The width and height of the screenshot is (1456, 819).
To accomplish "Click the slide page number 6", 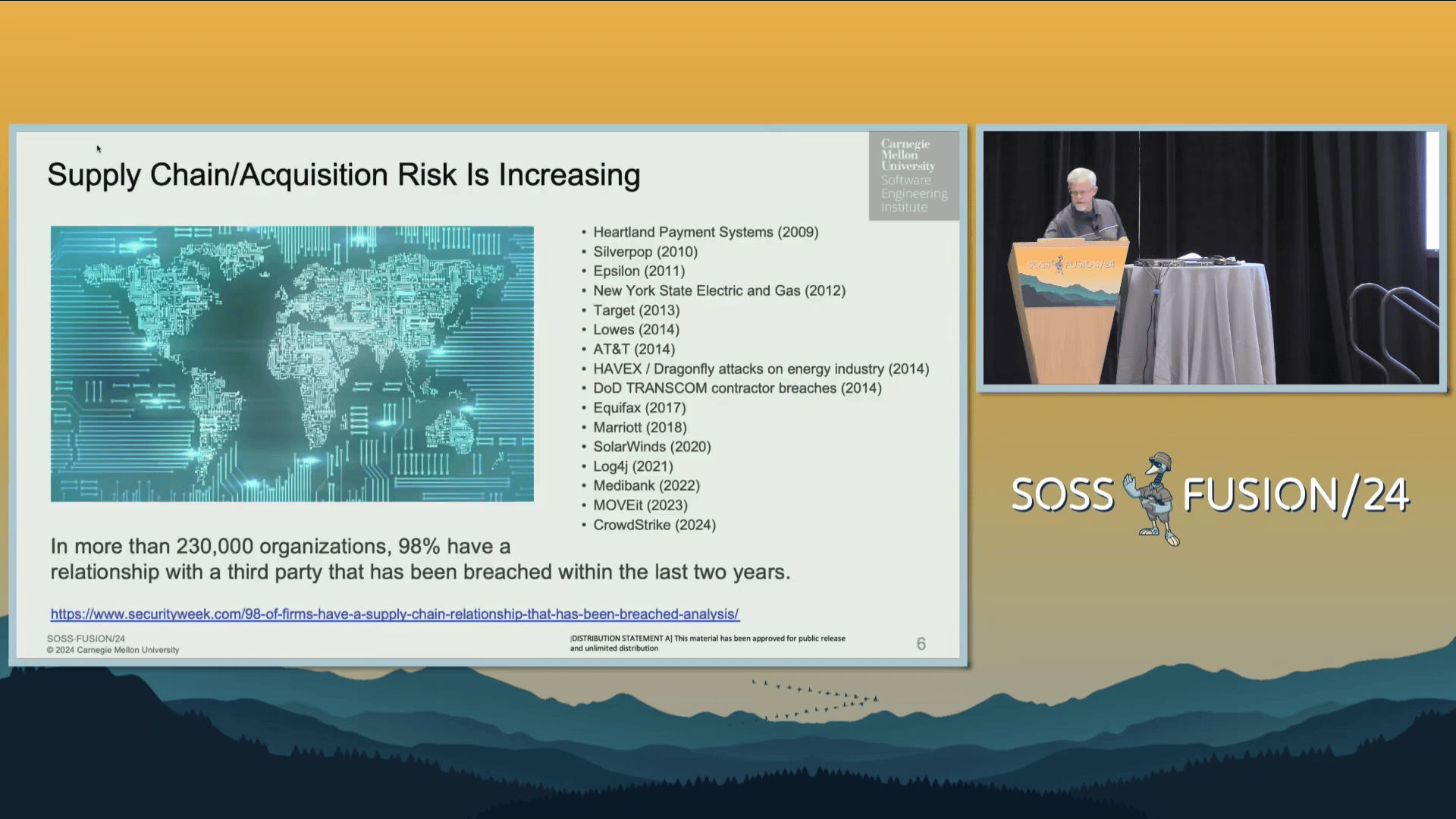I will 921,644.
